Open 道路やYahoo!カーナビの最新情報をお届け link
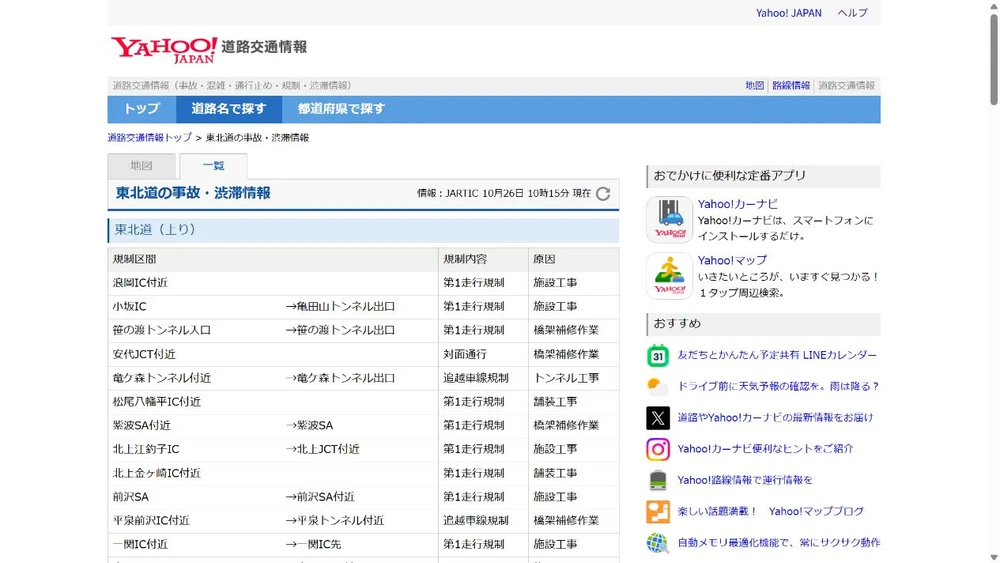Viewport: 1000px width, 563px height. point(775,418)
